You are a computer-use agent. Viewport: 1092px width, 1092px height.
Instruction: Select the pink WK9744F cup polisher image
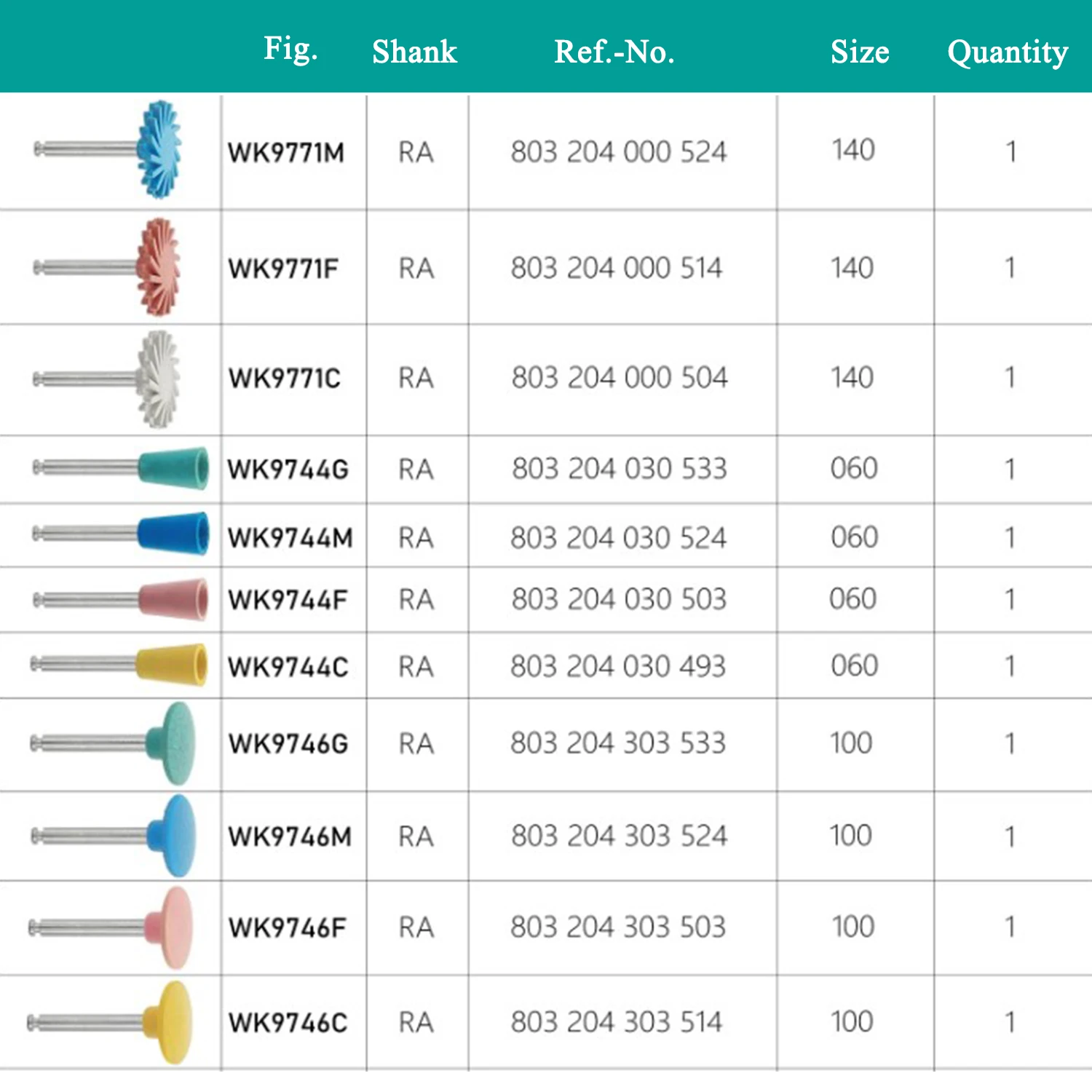(x=173, y=599)
